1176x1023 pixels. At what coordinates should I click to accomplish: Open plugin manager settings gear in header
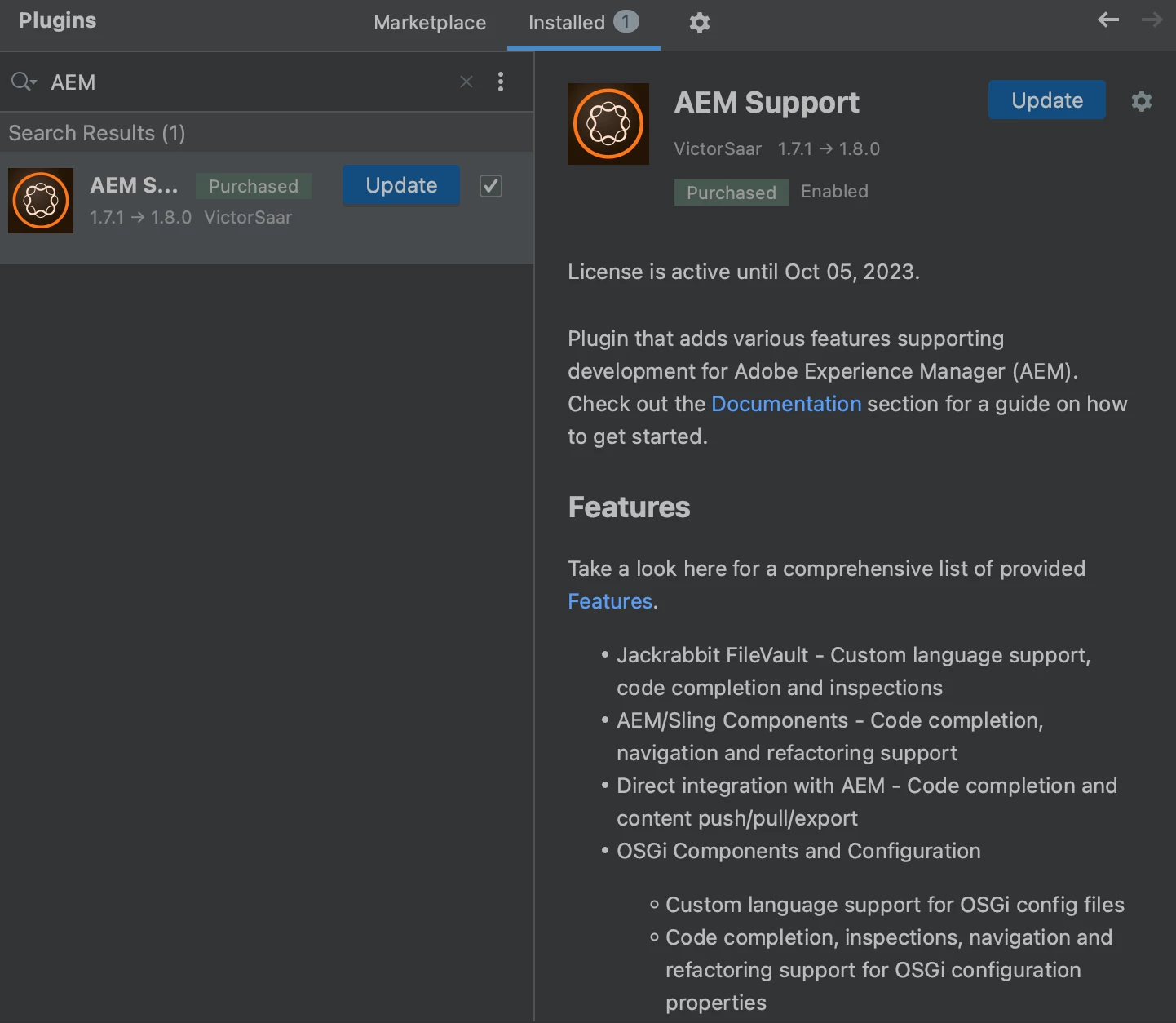pos(699,23)
